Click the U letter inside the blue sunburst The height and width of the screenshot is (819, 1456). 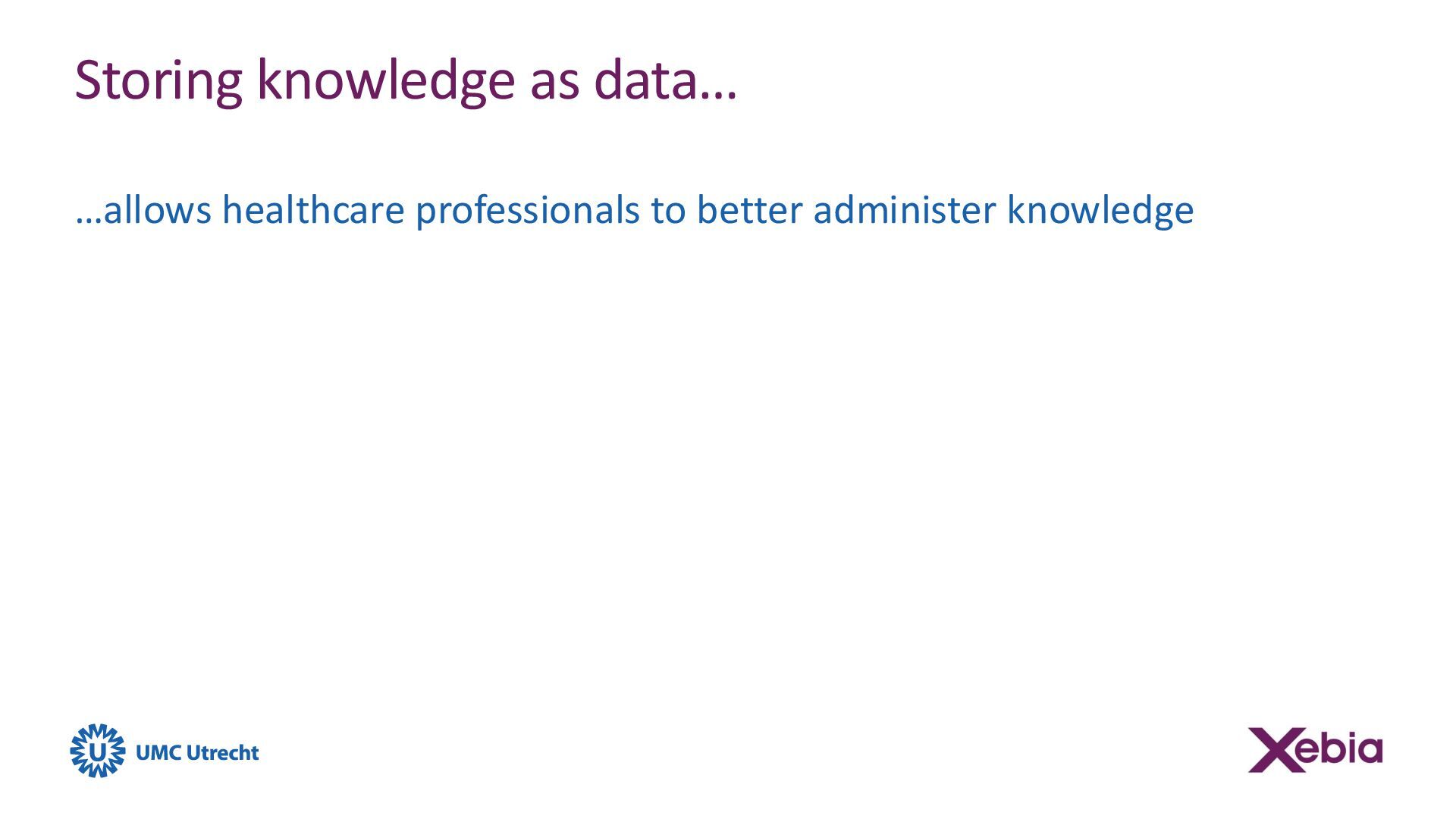[98, 752]
